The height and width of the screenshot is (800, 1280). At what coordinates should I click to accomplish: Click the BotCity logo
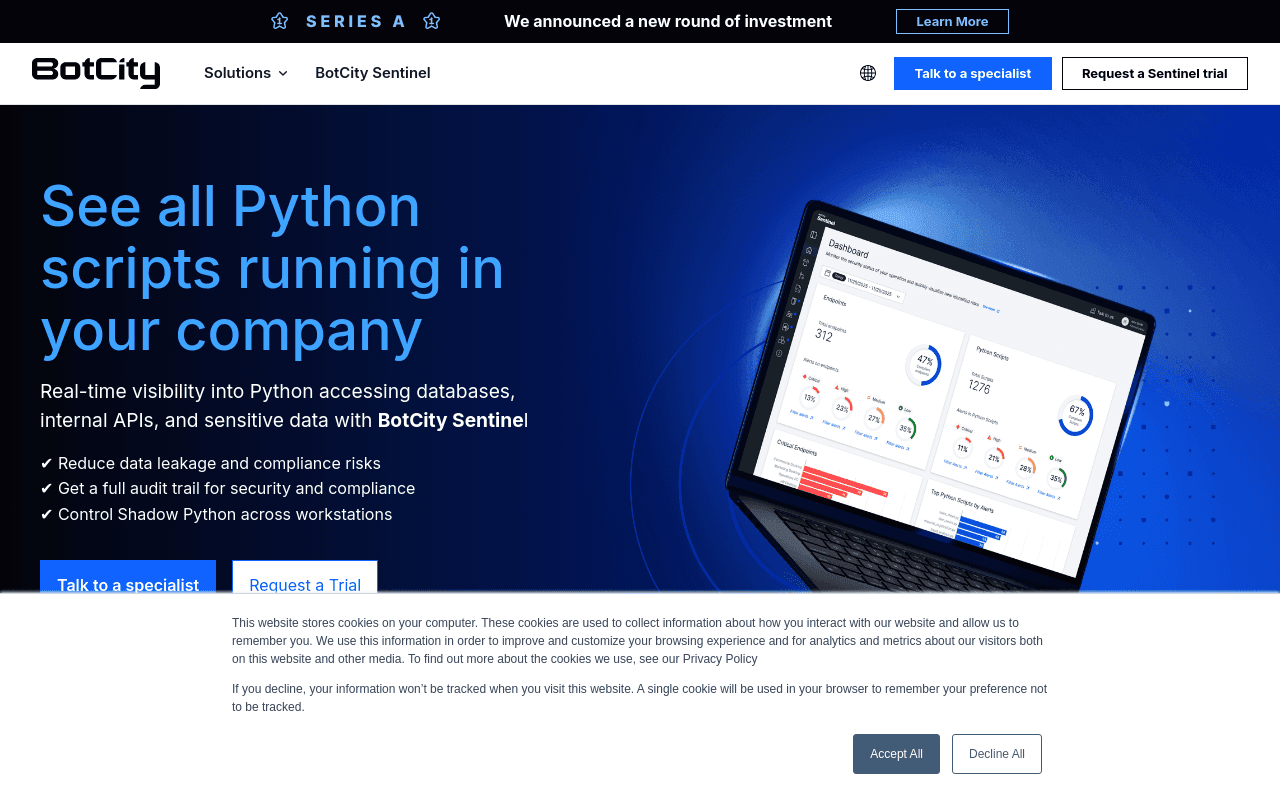pos(96,73)
